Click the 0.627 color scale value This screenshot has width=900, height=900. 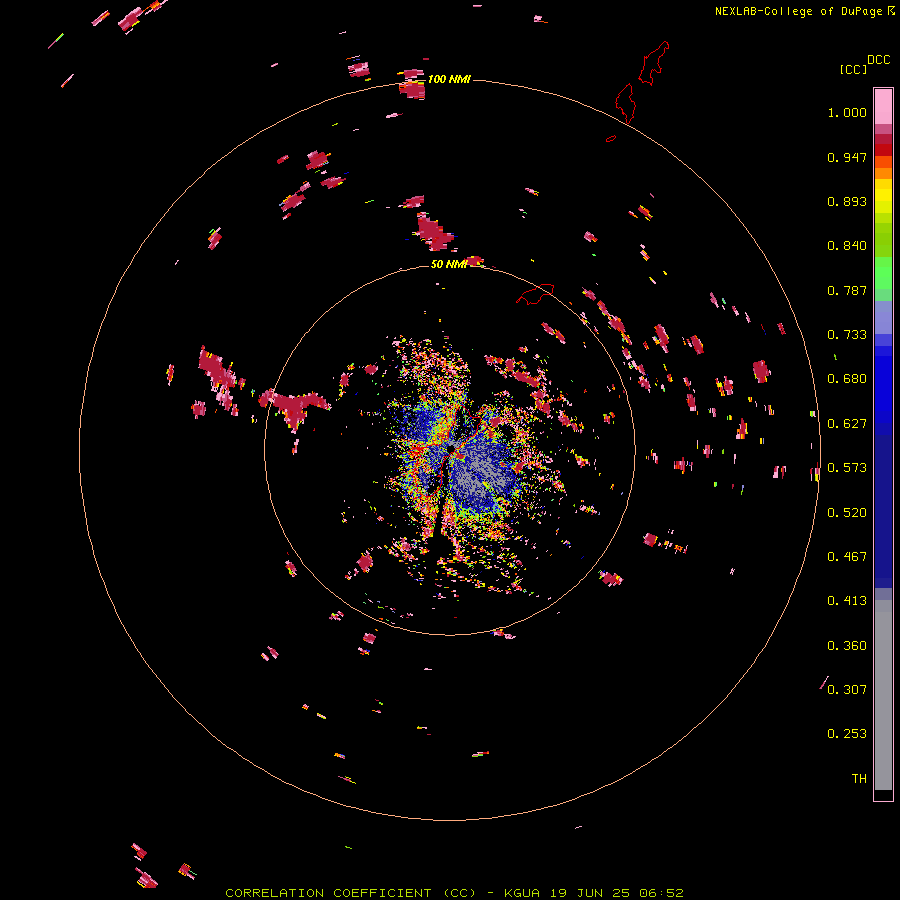pos(847,424)
